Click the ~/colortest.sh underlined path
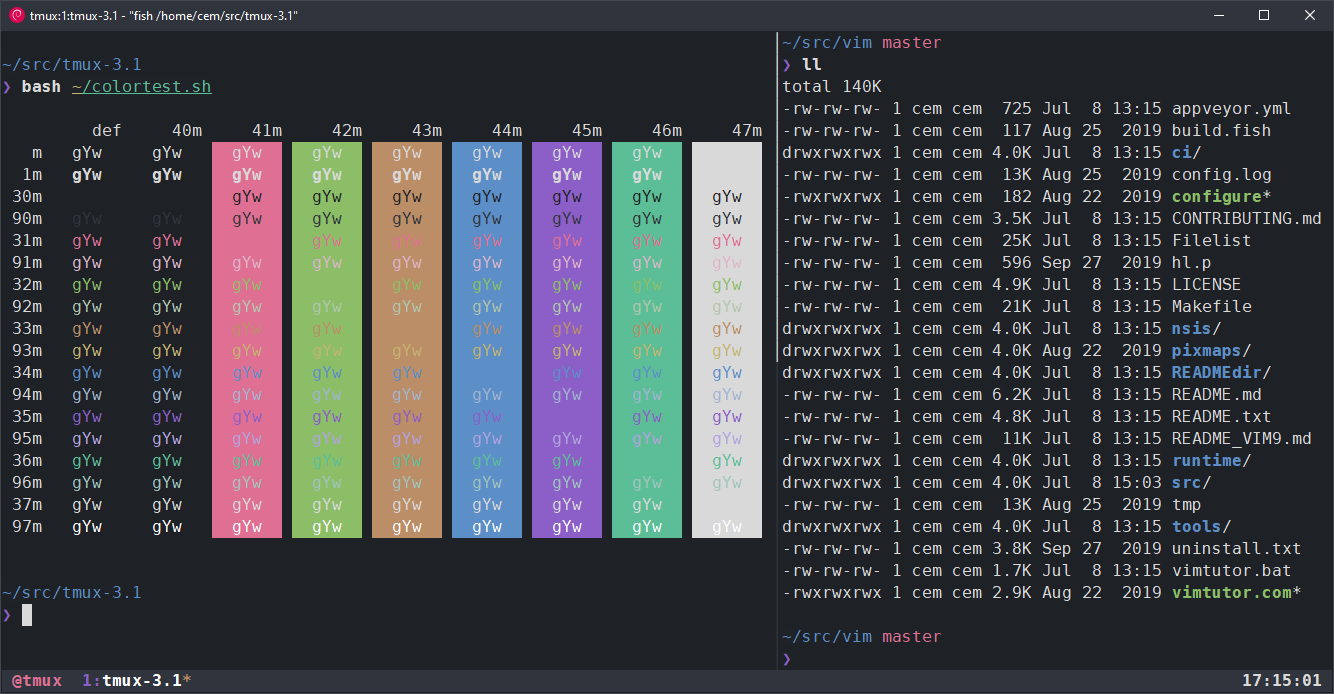 click(x=141, y=87)
